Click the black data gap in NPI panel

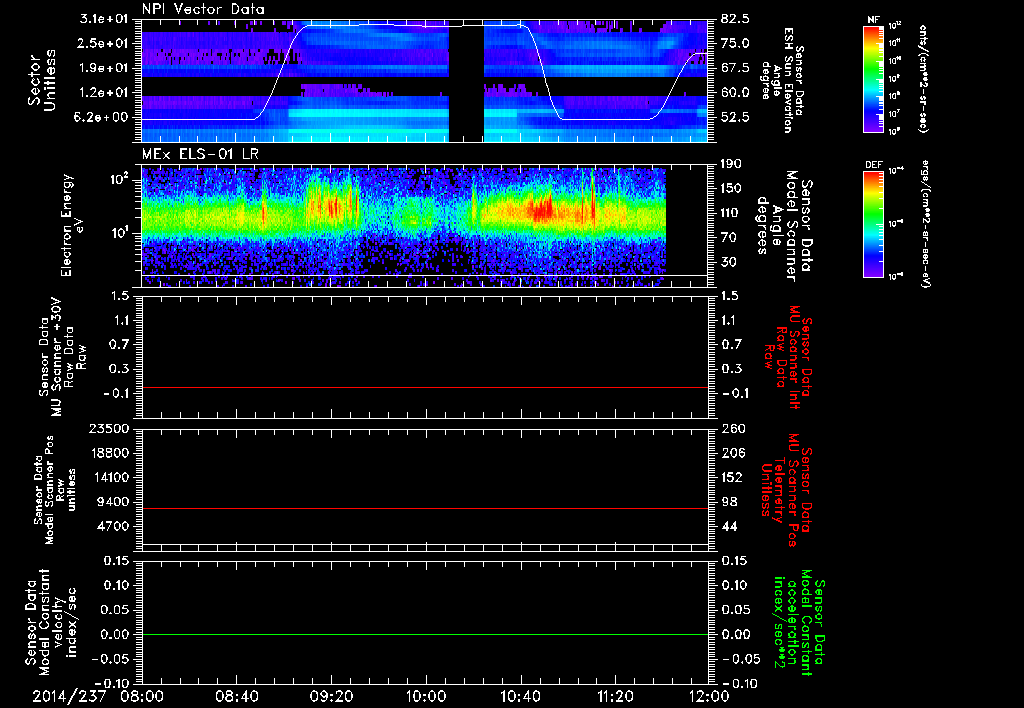(x=466, y=85)
